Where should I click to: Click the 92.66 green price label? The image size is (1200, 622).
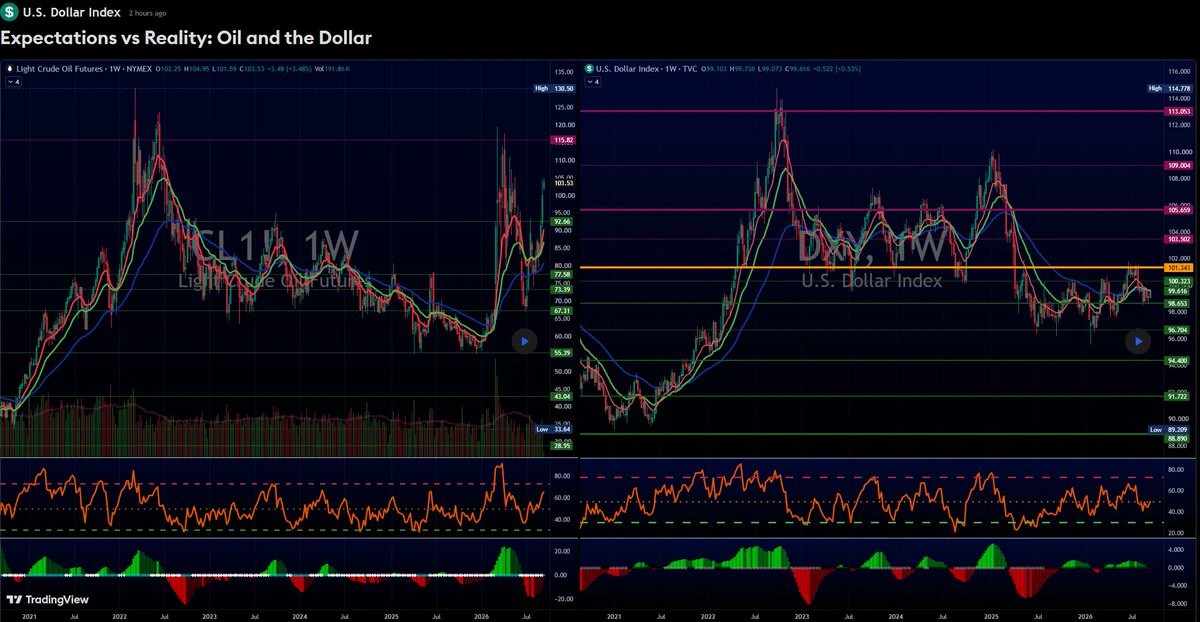pos(563,221)
